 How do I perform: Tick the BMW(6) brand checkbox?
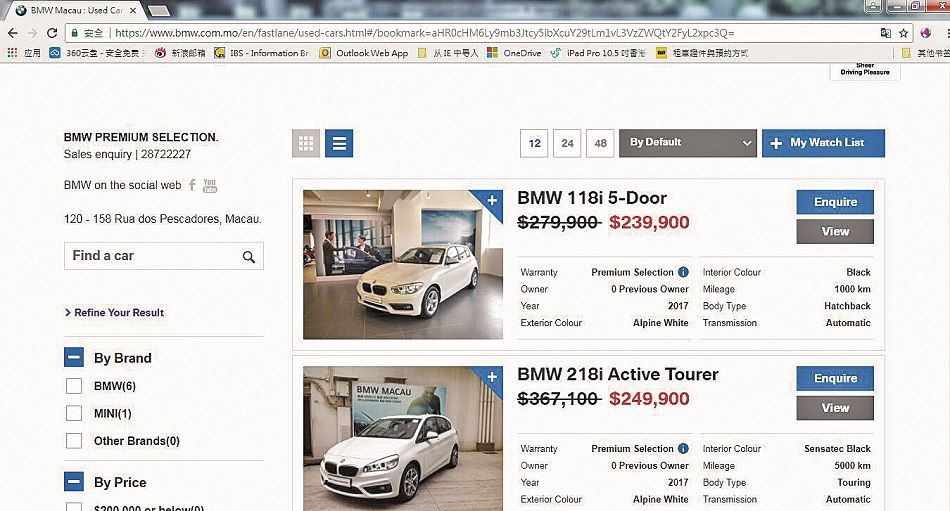(x=74, y=386)
